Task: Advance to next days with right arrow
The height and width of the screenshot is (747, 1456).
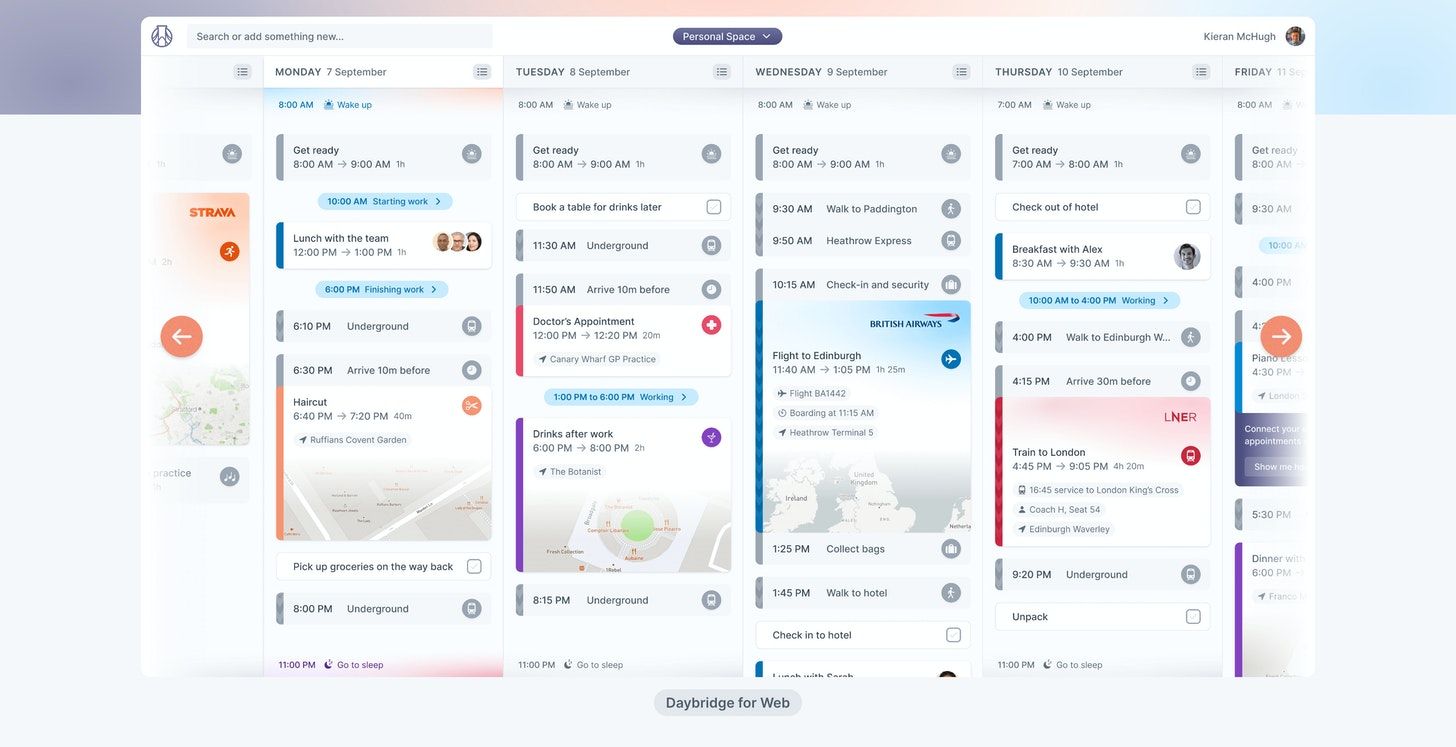Action: pos(1281,337)
